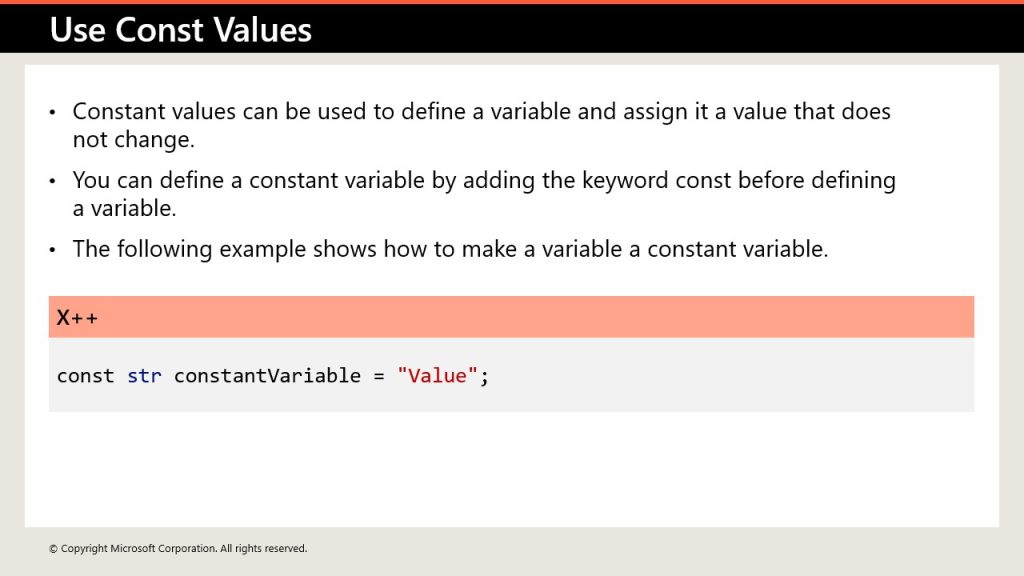Viewport: 1024px width, 576px height.
Task: Select the second bullet about keyword const
Action: click(484, 194)
